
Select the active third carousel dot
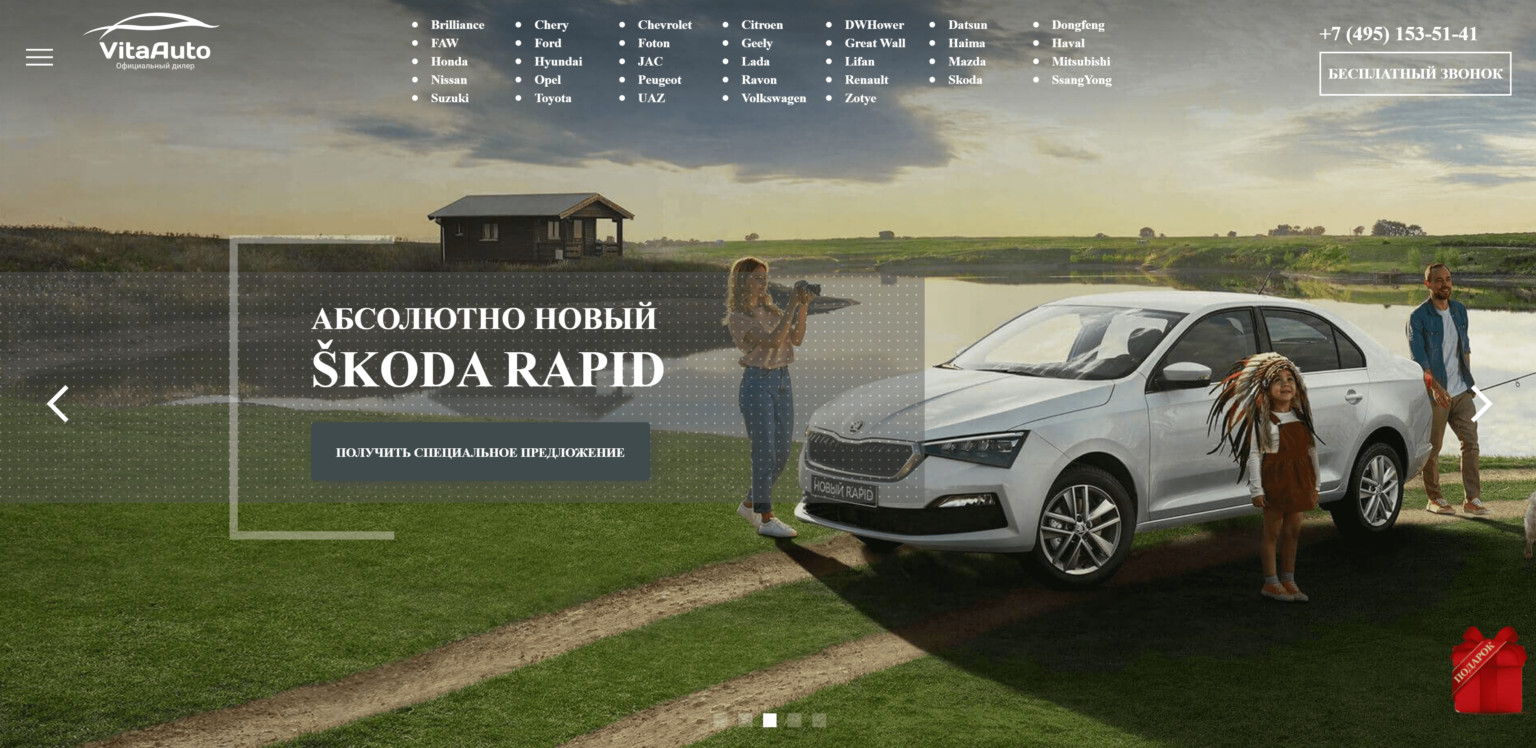coord(770,720)
